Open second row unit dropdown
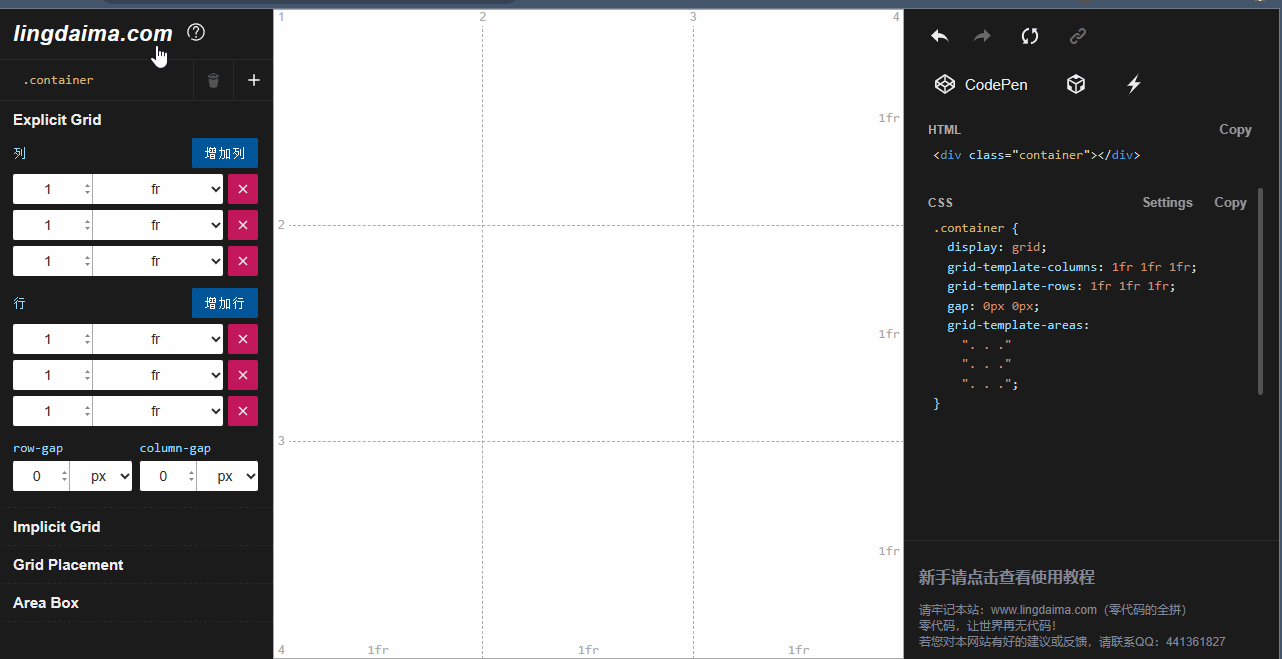The image size is (1282, 659). point(158,375)
